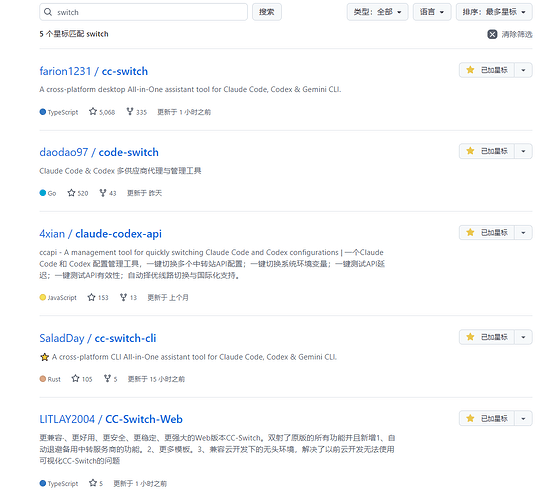Click 更新于 上个月 update time text
Screen dimensions: 558x499
pos(168,297)
